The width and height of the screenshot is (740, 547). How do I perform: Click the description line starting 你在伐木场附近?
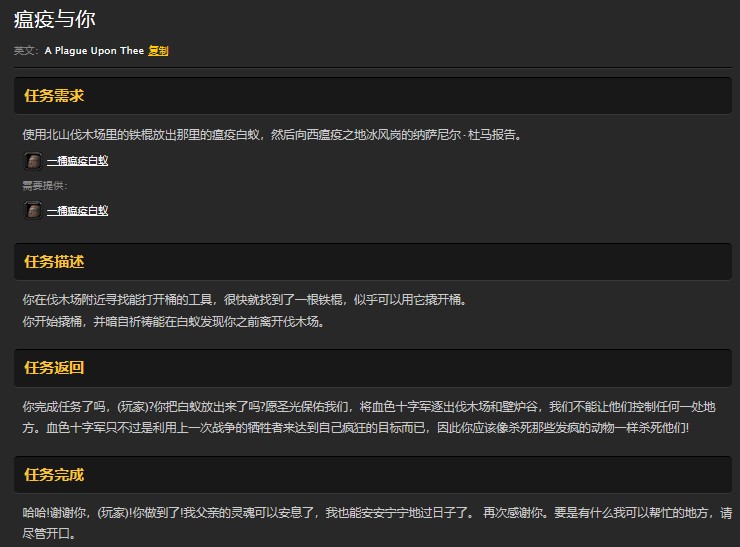pyautogui.click(x=244, y=300)
